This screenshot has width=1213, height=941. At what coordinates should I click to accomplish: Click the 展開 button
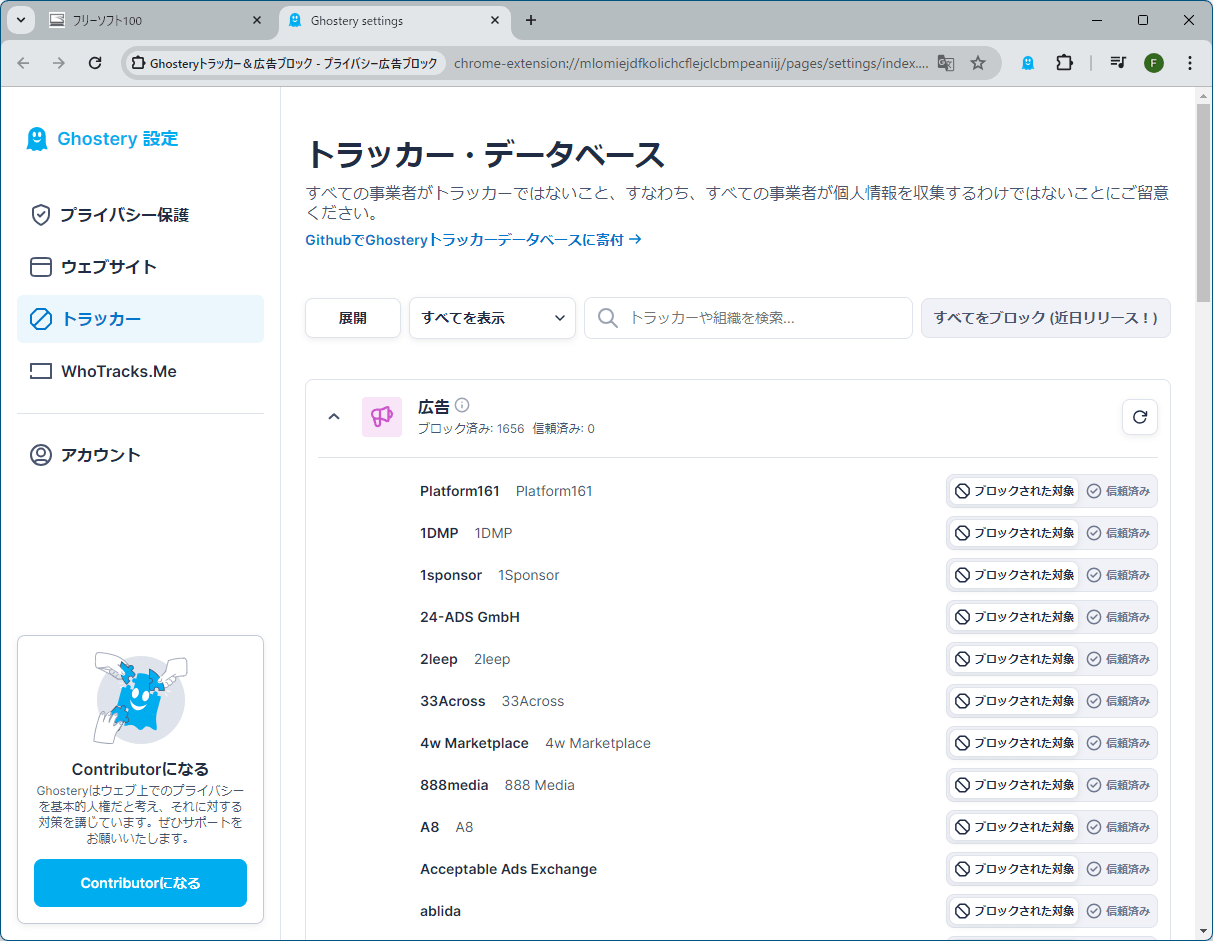[353, 318]
